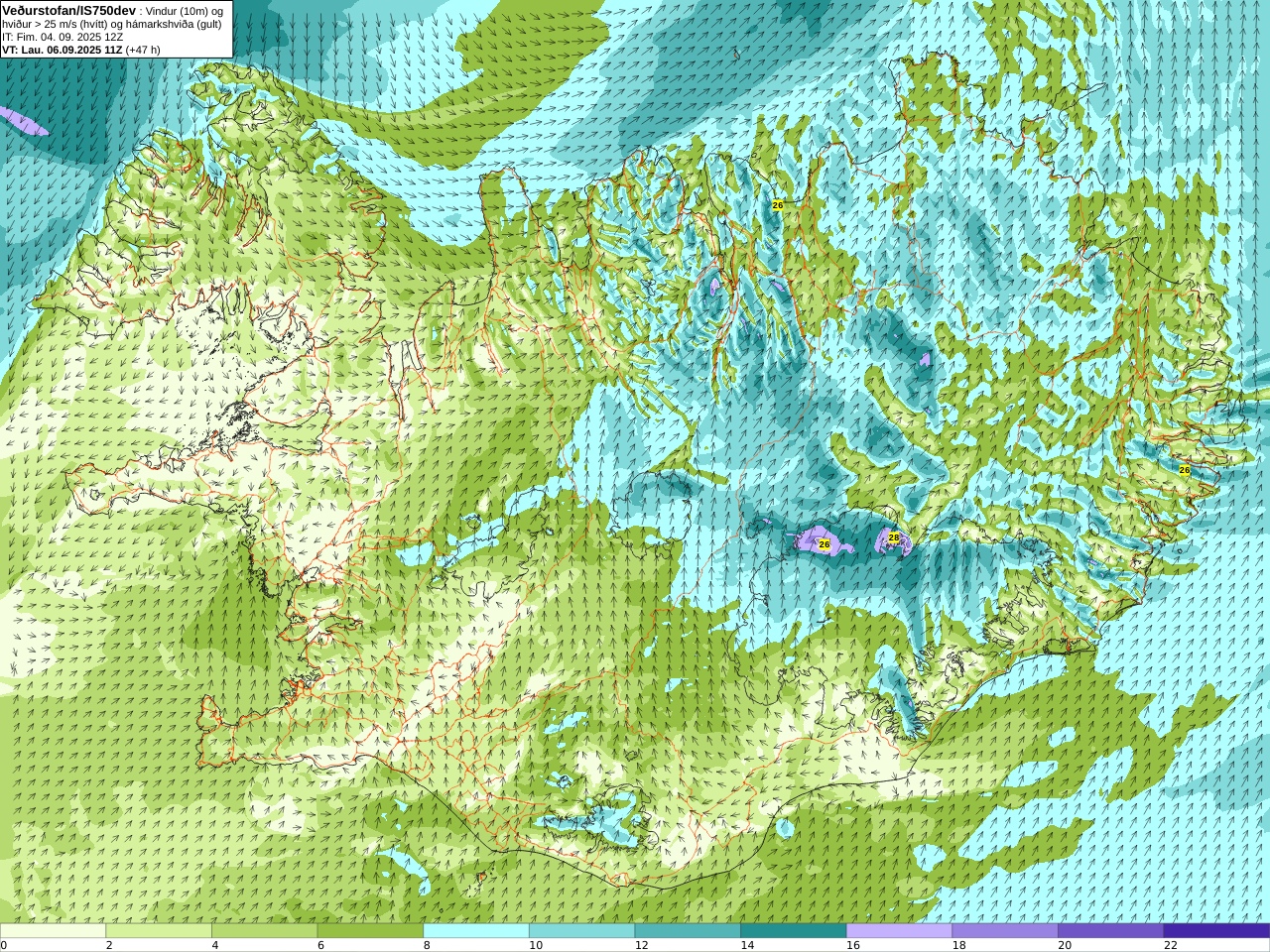The width and height of the screenshot is (1270, 952).
Task: Click the scale tick label 14
Action: pyautogui.click(x=747, y=945)
